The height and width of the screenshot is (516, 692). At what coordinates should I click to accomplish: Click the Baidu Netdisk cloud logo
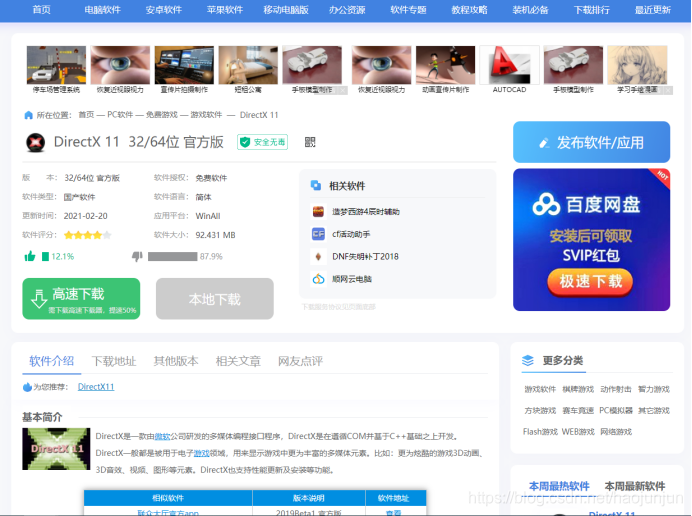coord(546,204)
